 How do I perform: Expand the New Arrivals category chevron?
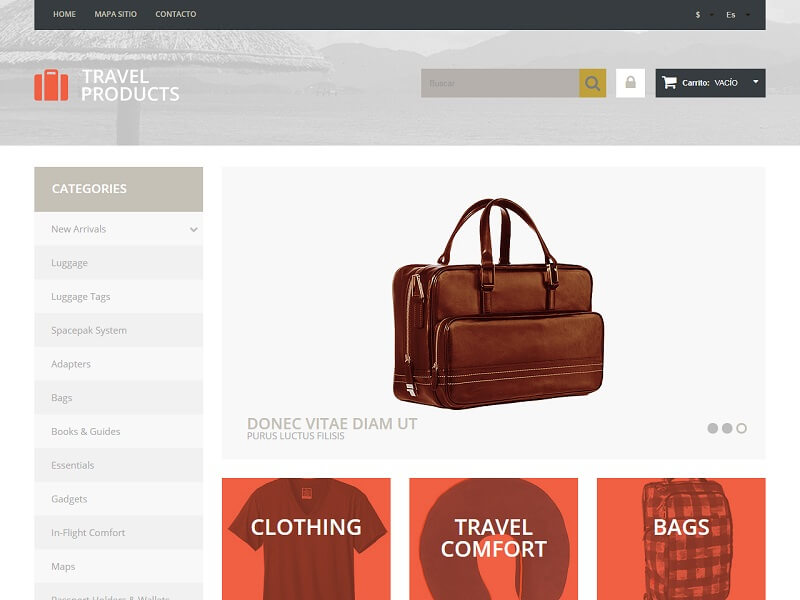193,230
